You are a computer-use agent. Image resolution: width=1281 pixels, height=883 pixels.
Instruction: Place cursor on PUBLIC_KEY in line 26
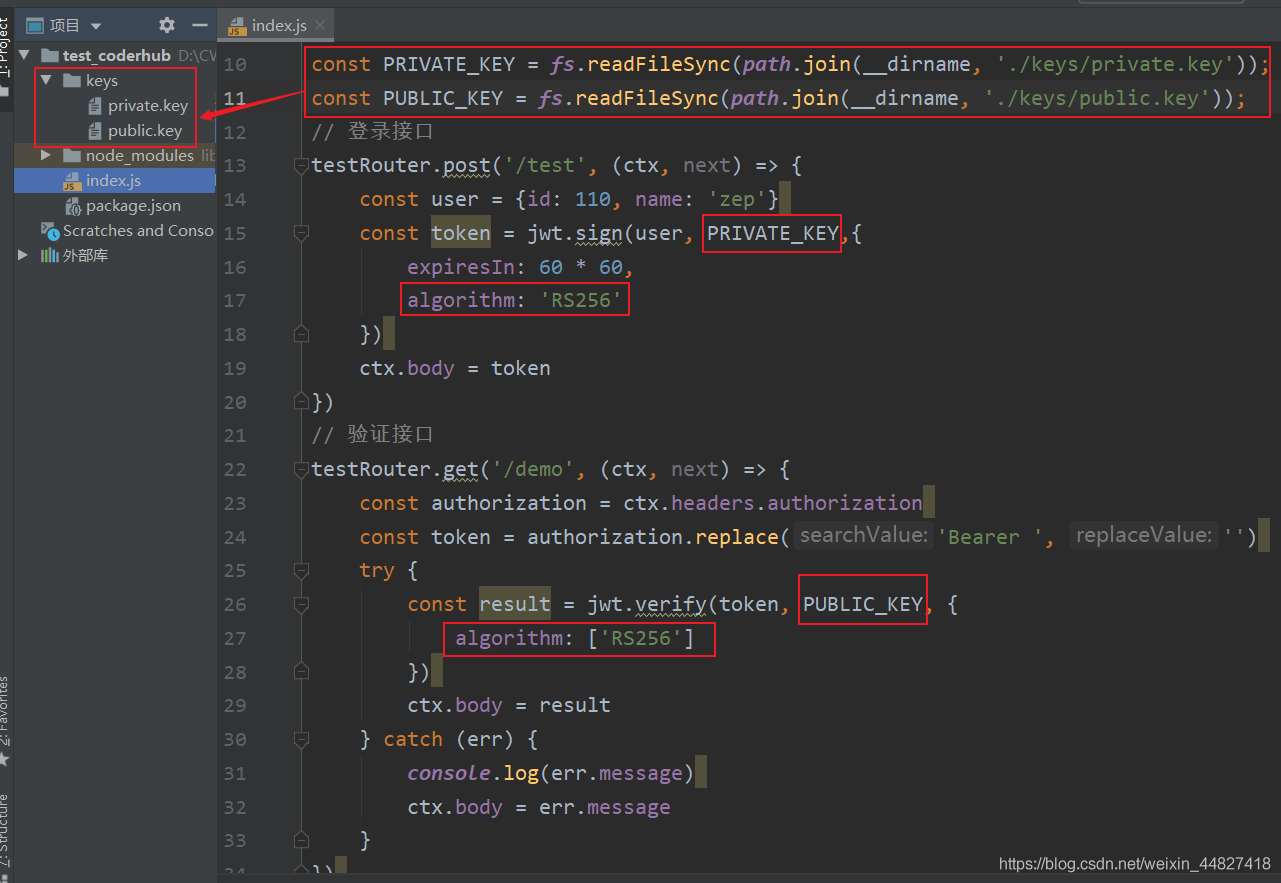click(x=863, y=604)
